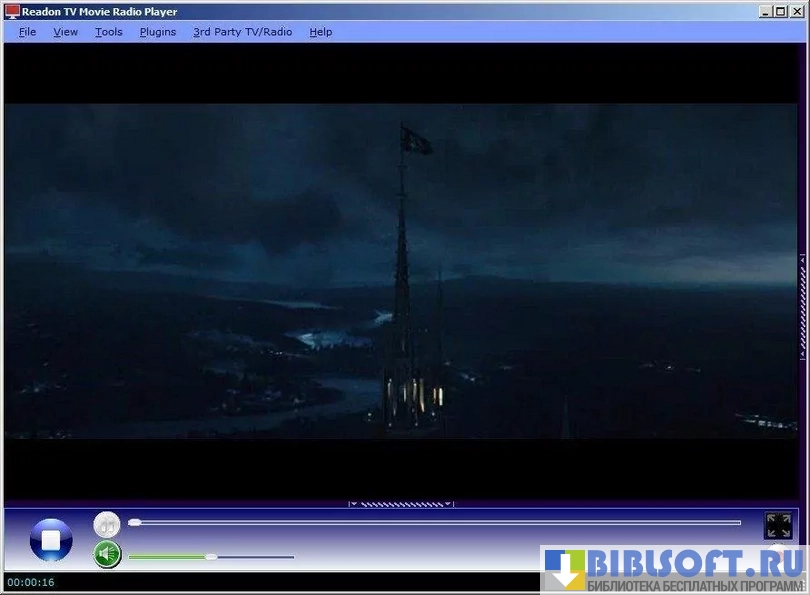Image resolution: width=810 pixels, height=595 pixels.
Task: Click the Readon app icon in title bar
Action: pos(12,12)
